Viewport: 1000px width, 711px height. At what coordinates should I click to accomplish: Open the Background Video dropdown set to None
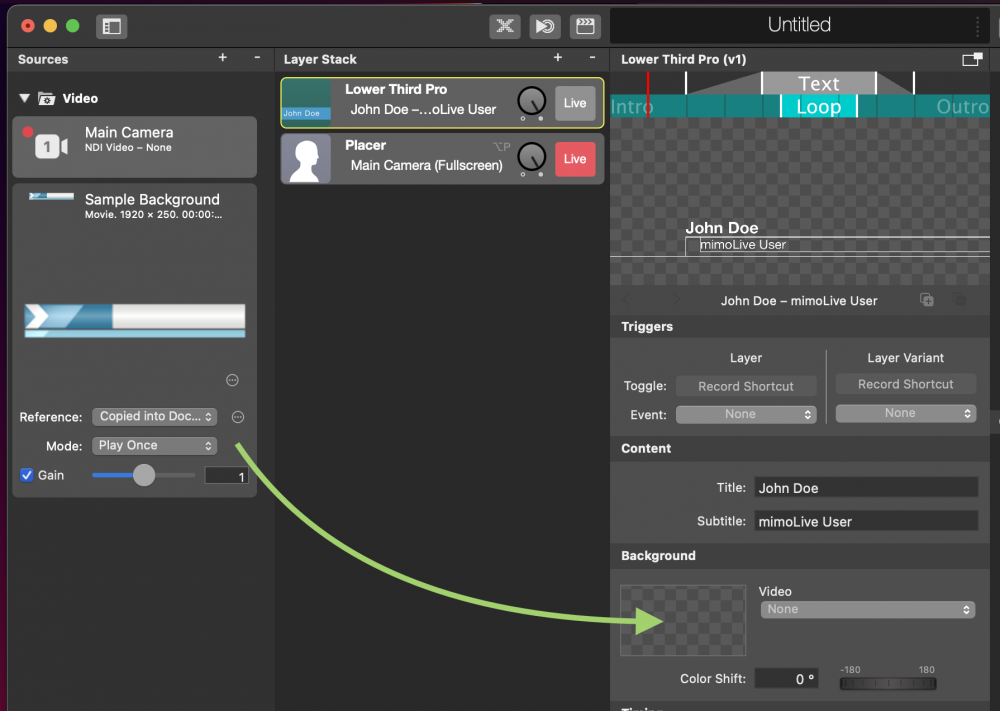[x=867, y=610]
